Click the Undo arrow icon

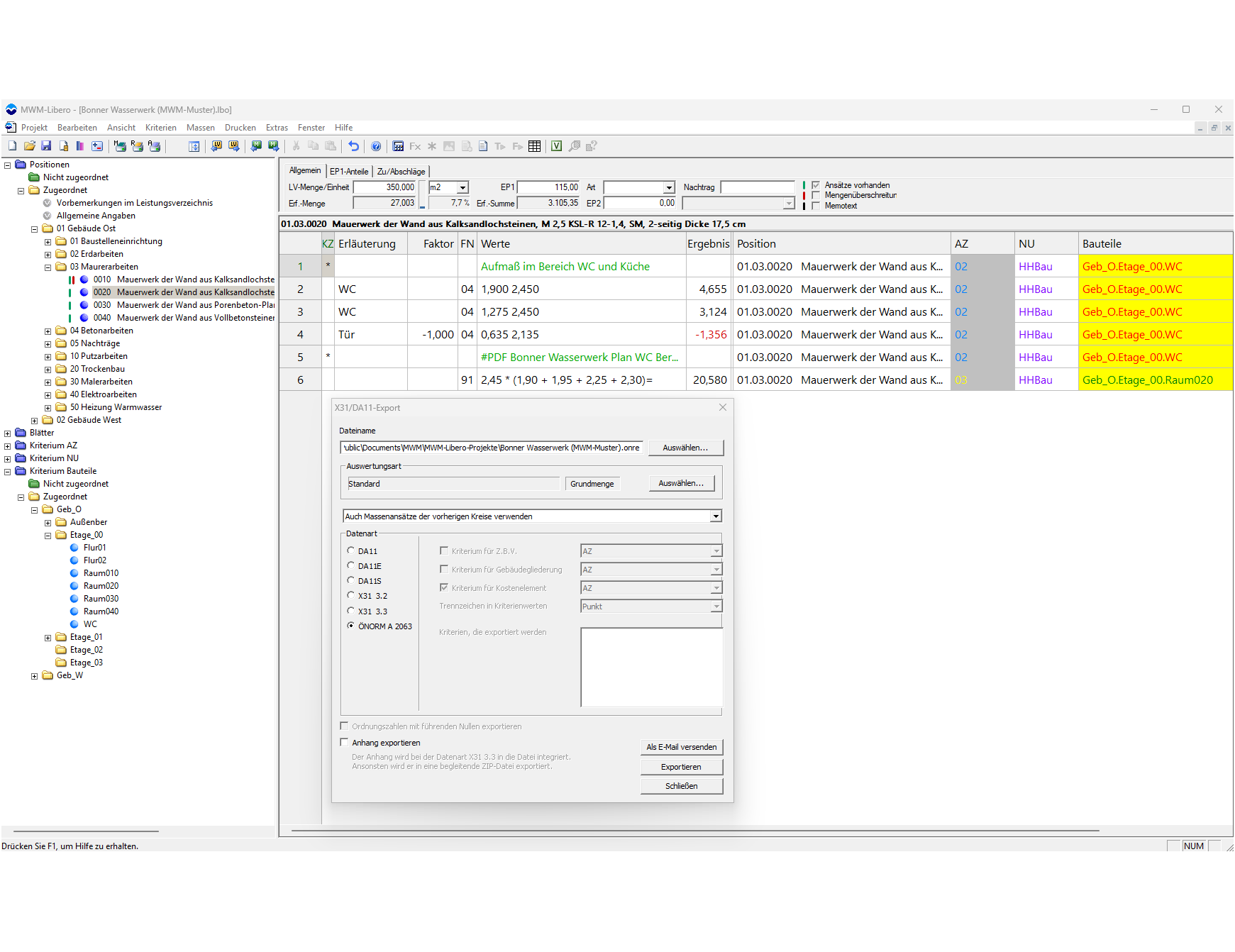pyautogui.click(x=353, y=146)
